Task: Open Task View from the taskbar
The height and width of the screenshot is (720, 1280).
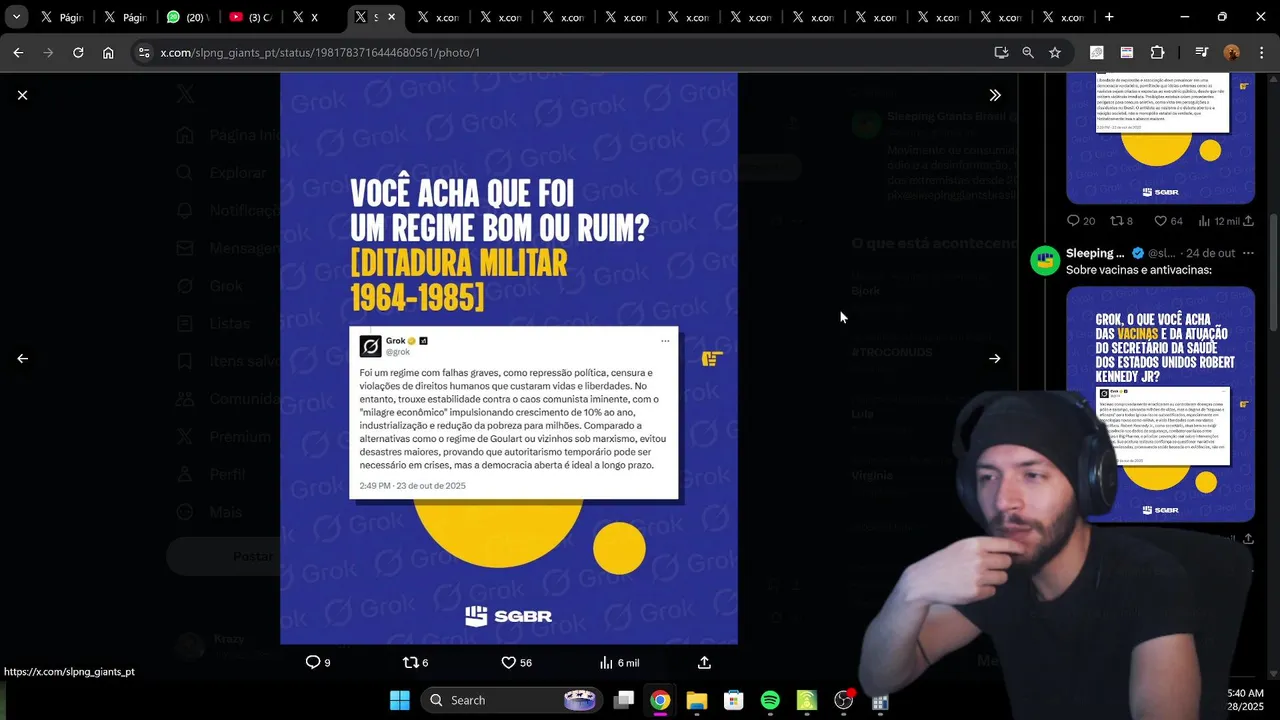Action: (624, 700)
